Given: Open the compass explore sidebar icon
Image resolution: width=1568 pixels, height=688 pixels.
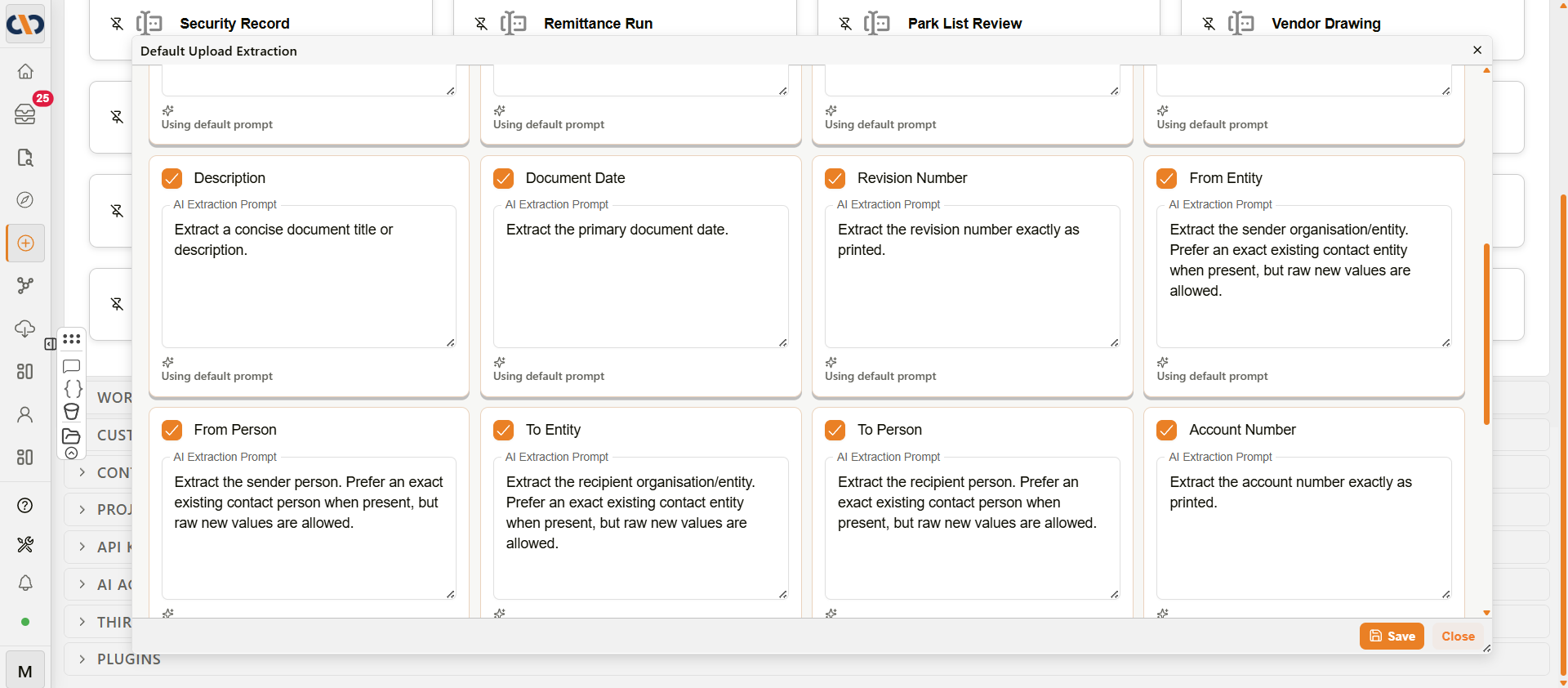Looking at the screenshot, I should tap(25, 200).
